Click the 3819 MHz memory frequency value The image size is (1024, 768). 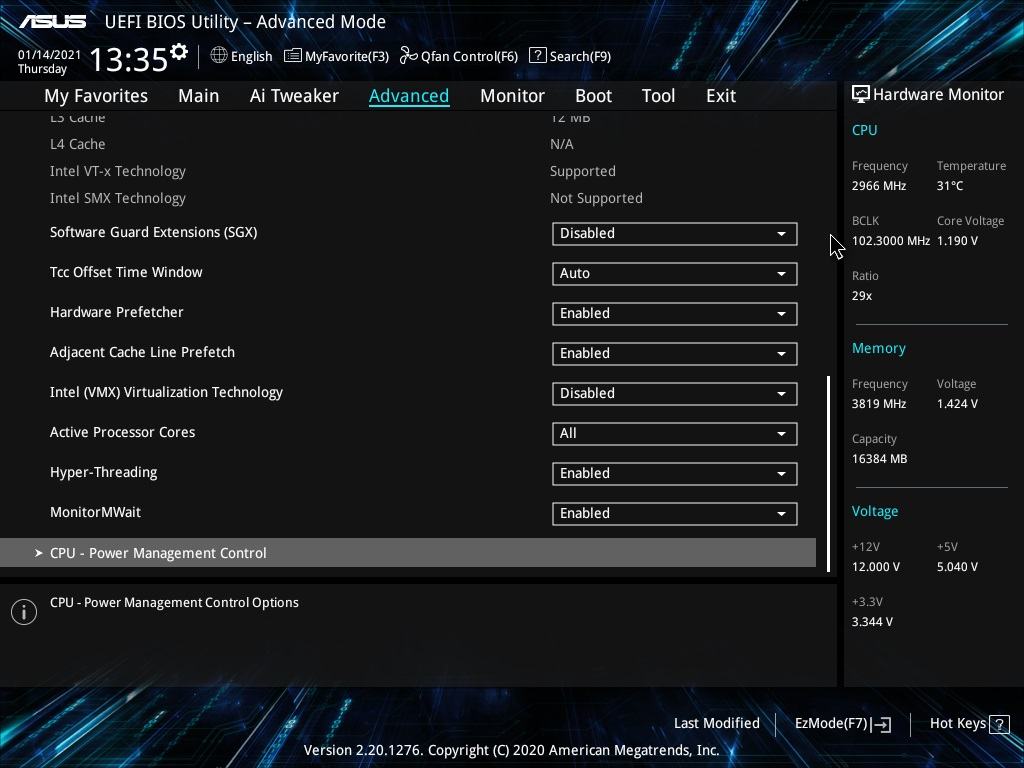click(878, 404)
